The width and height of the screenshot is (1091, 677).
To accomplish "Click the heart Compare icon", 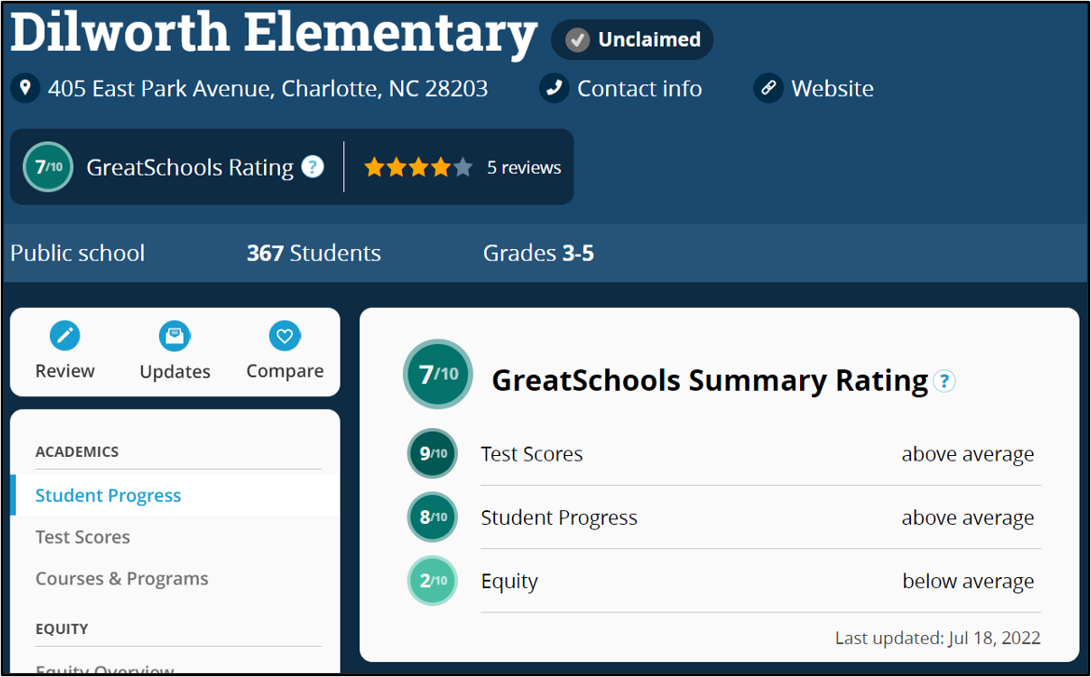I will pos(285,336).
